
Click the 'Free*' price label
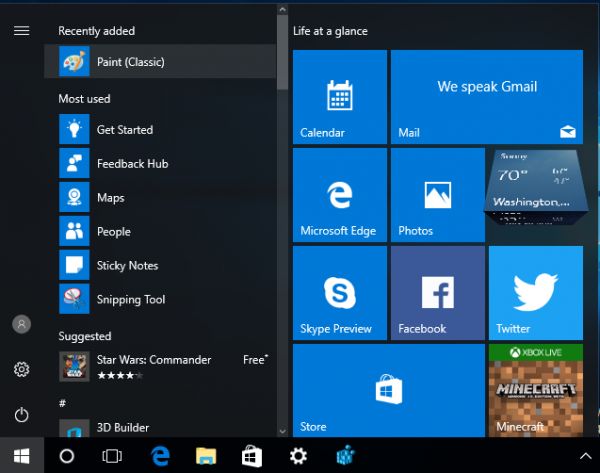[x=256, y=360]
